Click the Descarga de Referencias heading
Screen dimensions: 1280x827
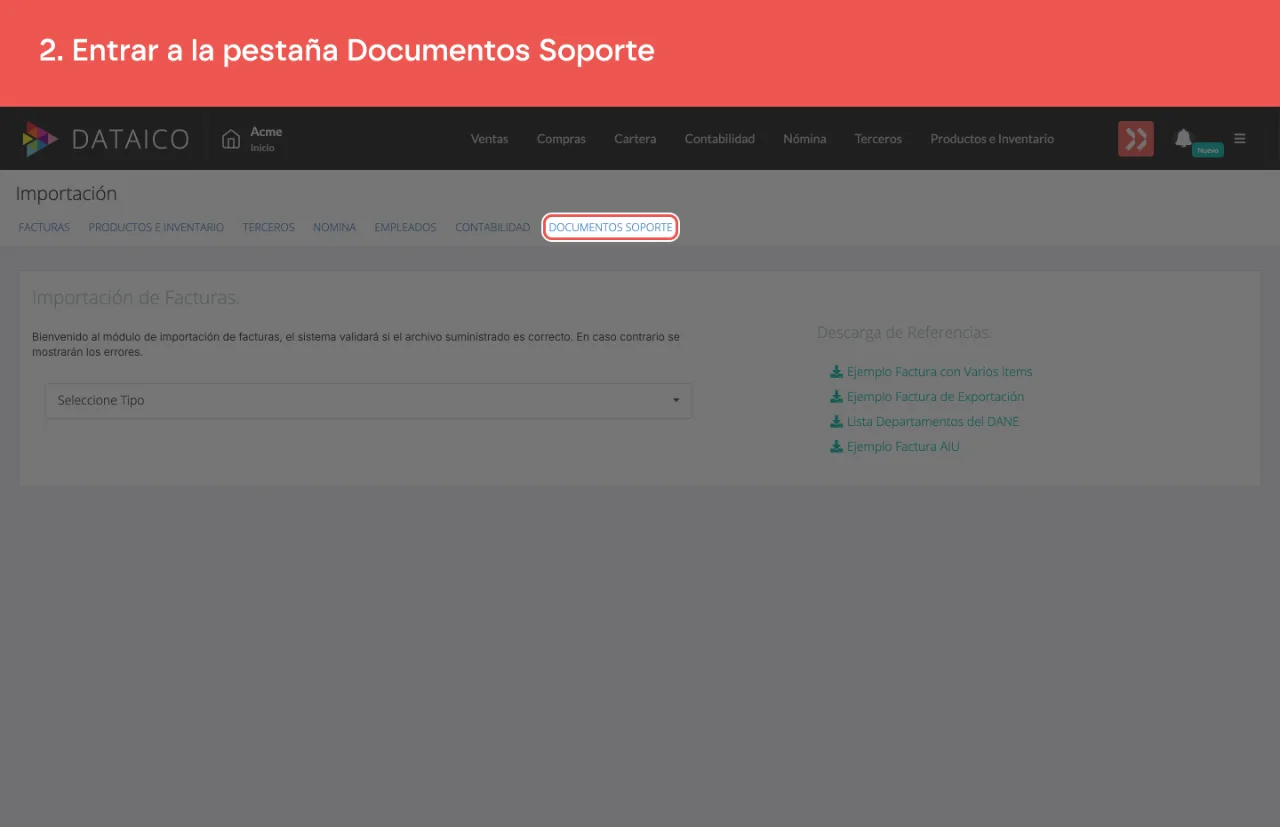click(x=904, y=333)
